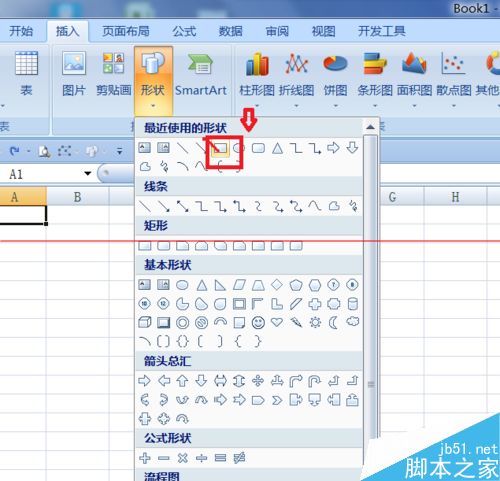
Task: Choose the regular pentagon basic shape
Action: click(296, 285)
